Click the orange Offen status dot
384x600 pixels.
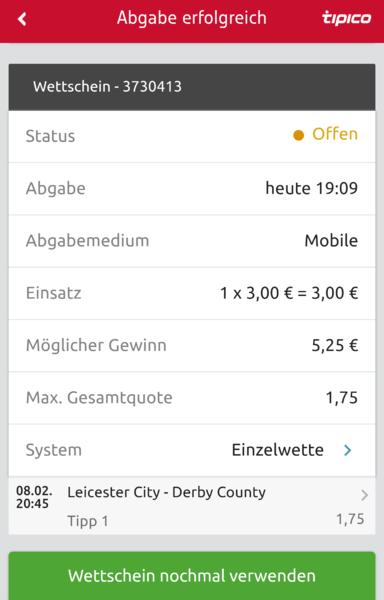point(298,135)
